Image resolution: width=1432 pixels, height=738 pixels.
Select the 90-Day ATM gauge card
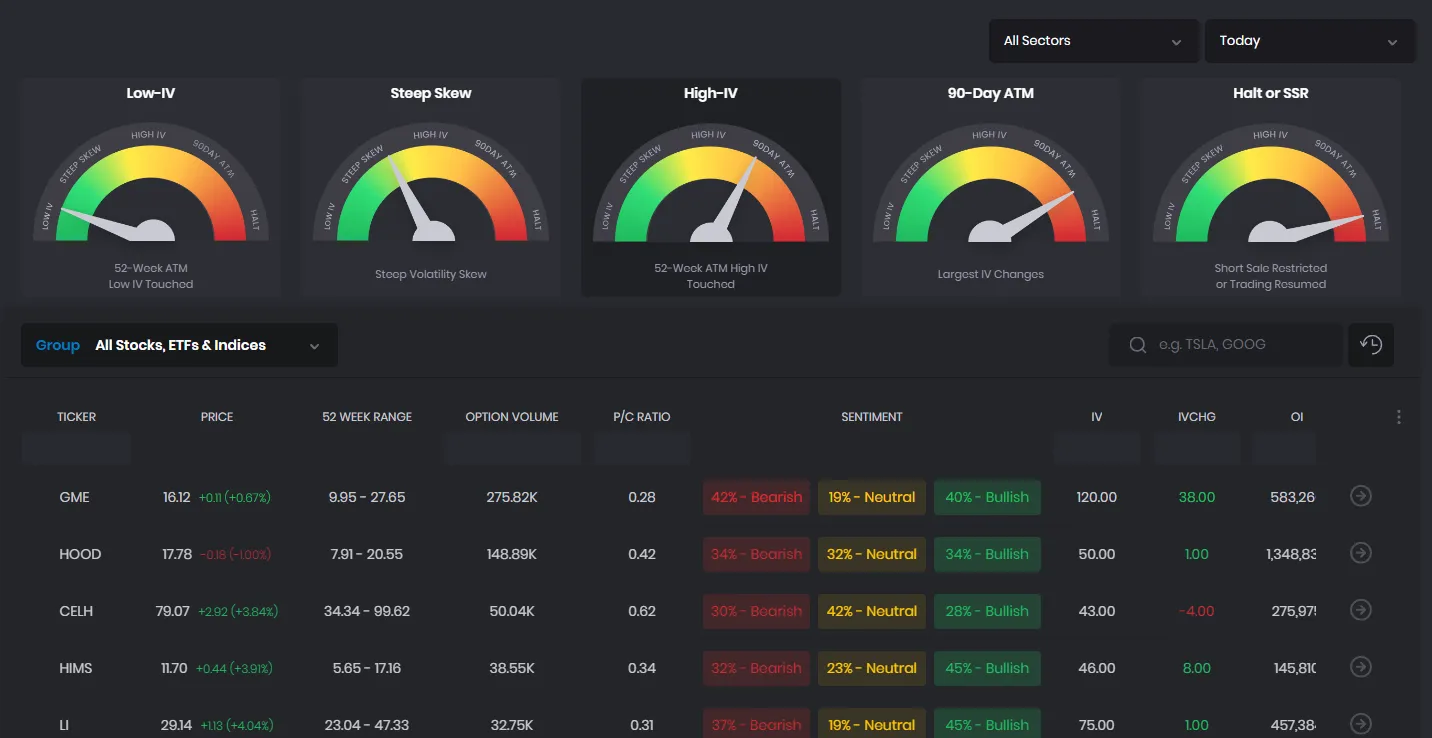[991, 188]
